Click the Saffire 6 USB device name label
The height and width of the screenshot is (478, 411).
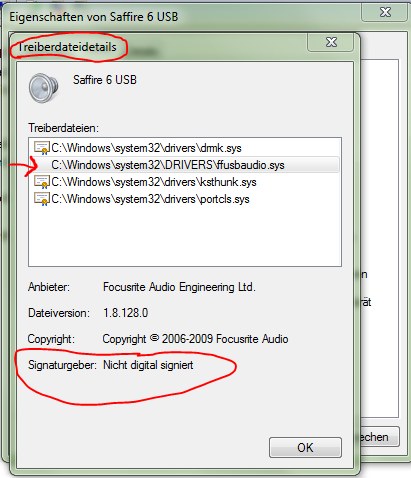tap(105, 80)
